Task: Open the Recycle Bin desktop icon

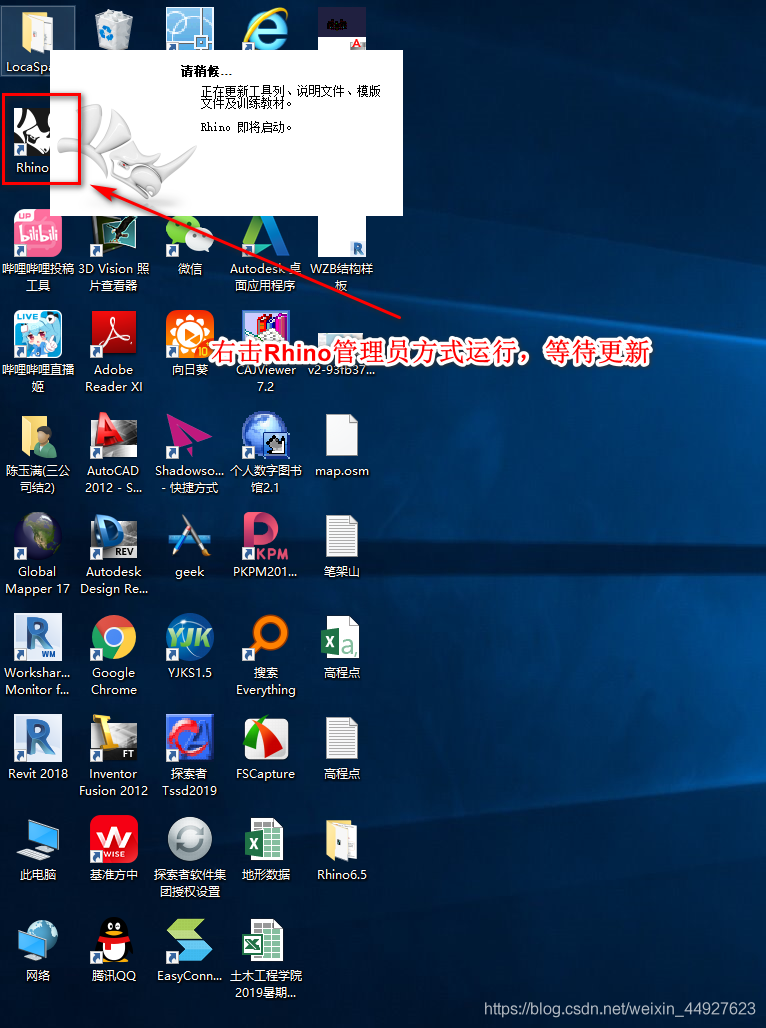Action: (x=113, y=30)
